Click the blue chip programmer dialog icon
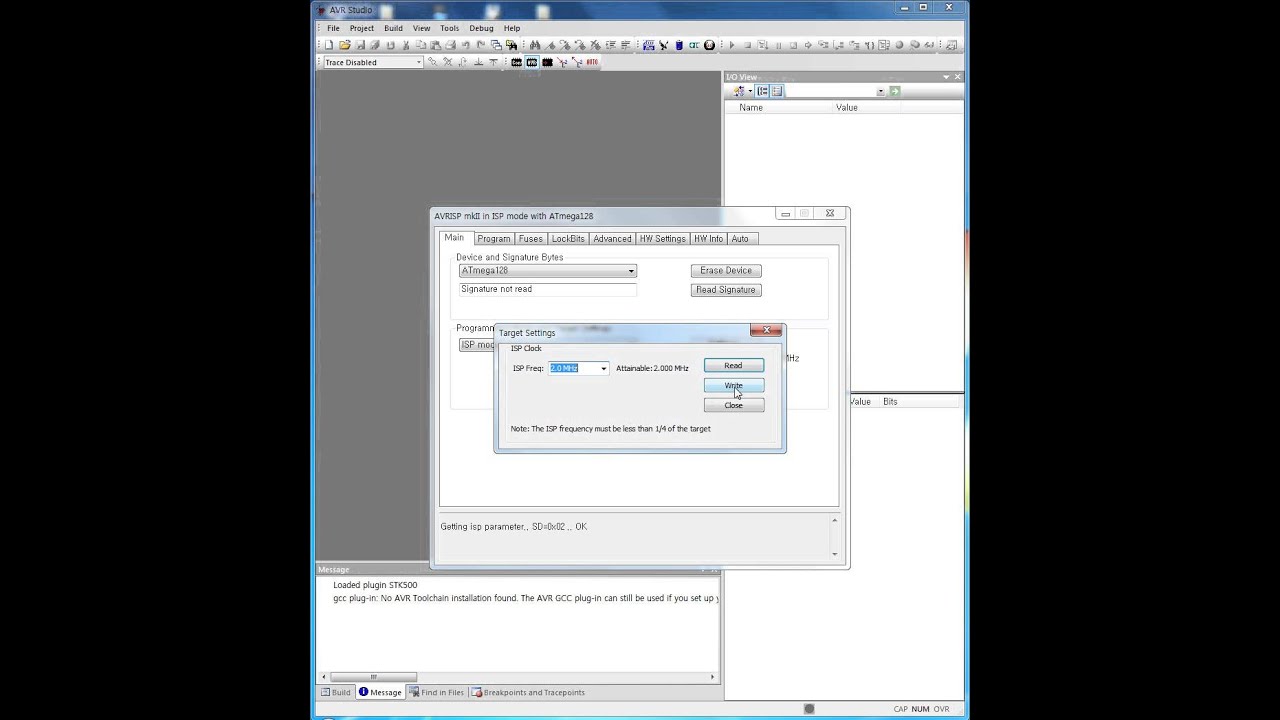The width and height of the screenshot is (1280, 720). coord(649,45)
